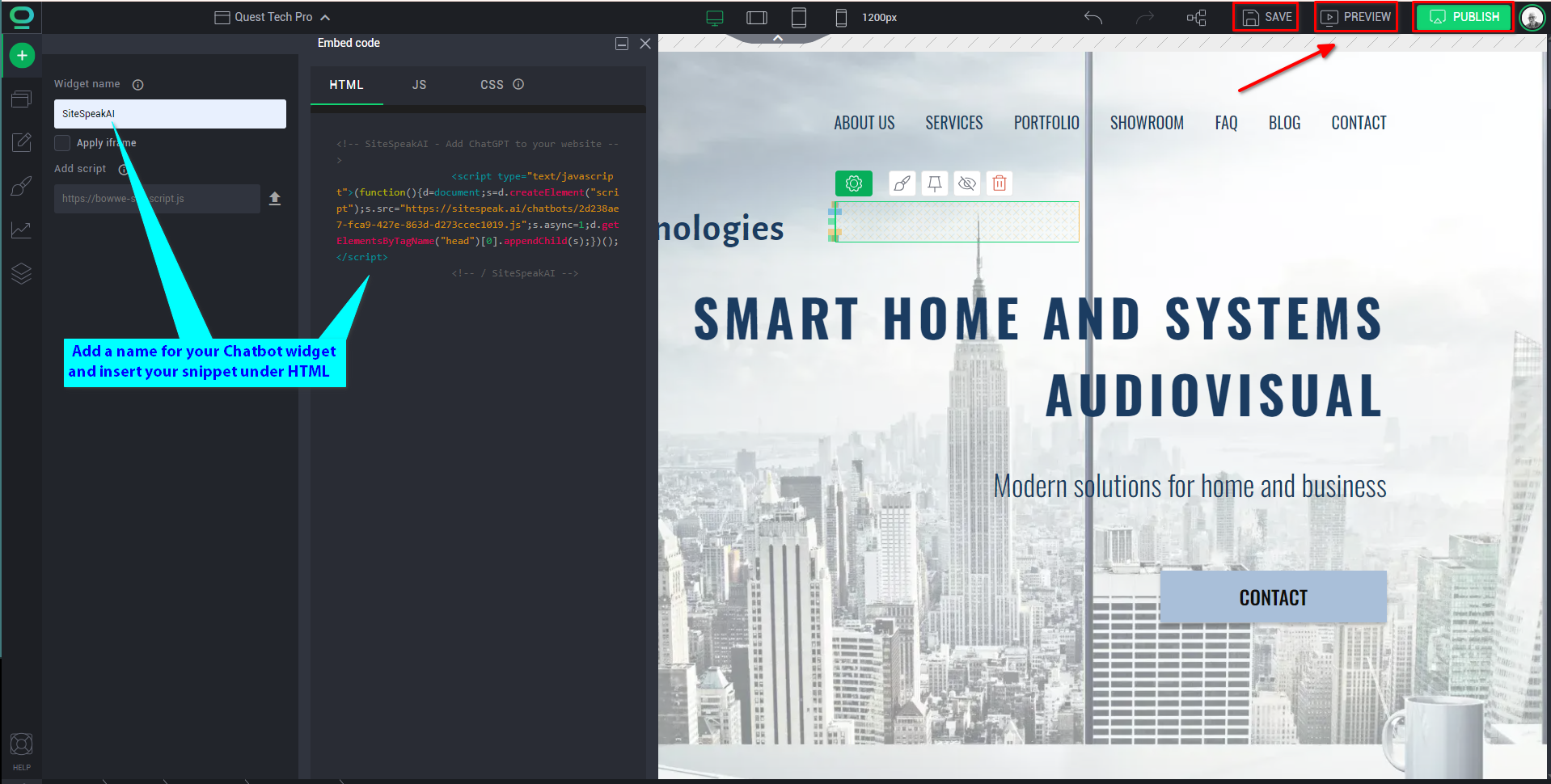Click the CSS tab info icon
Viewport: 1551px width, 784px height.
pos(518,84)
